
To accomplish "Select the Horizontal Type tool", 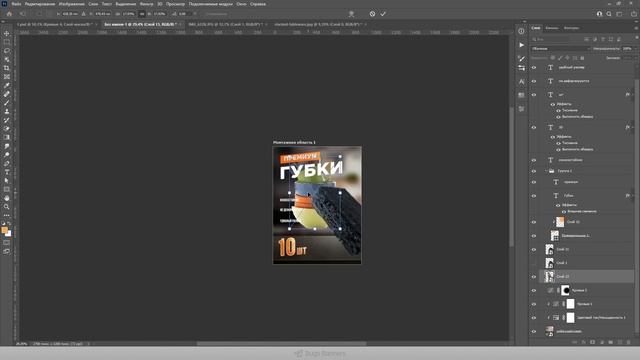I will click(7, 172).
